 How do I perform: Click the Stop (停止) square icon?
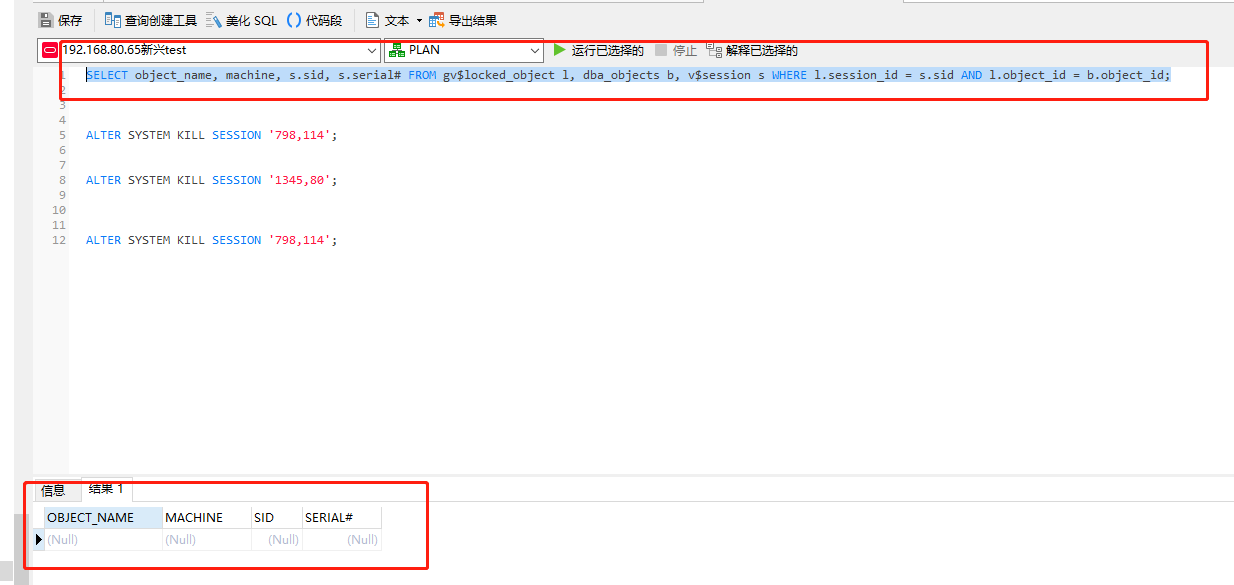click(661, 50)
